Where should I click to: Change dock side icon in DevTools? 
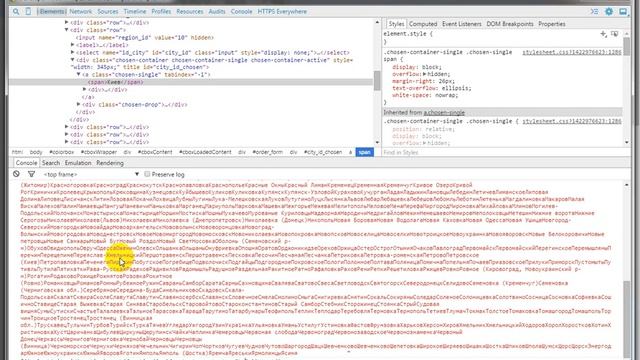[x=623, y=11]
